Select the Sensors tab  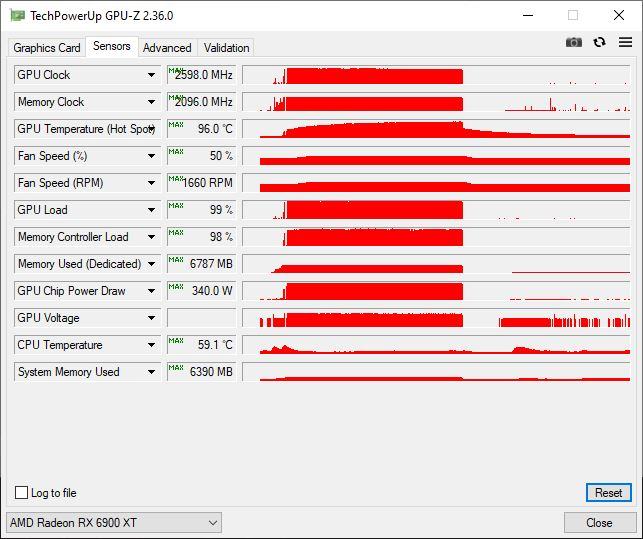(x=112, y=46)
